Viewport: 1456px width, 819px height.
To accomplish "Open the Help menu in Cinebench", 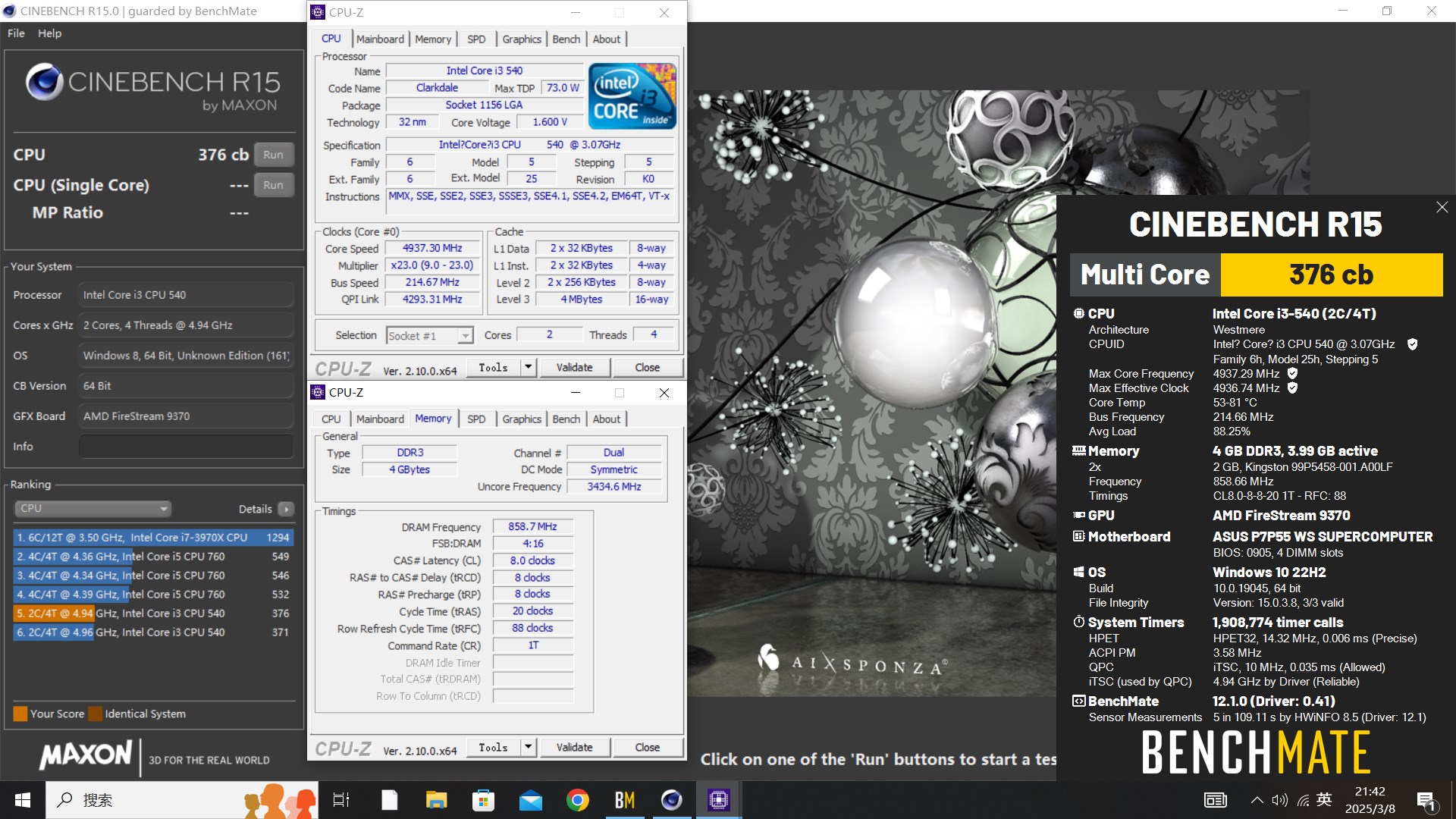I will click(x=50, y=33).
